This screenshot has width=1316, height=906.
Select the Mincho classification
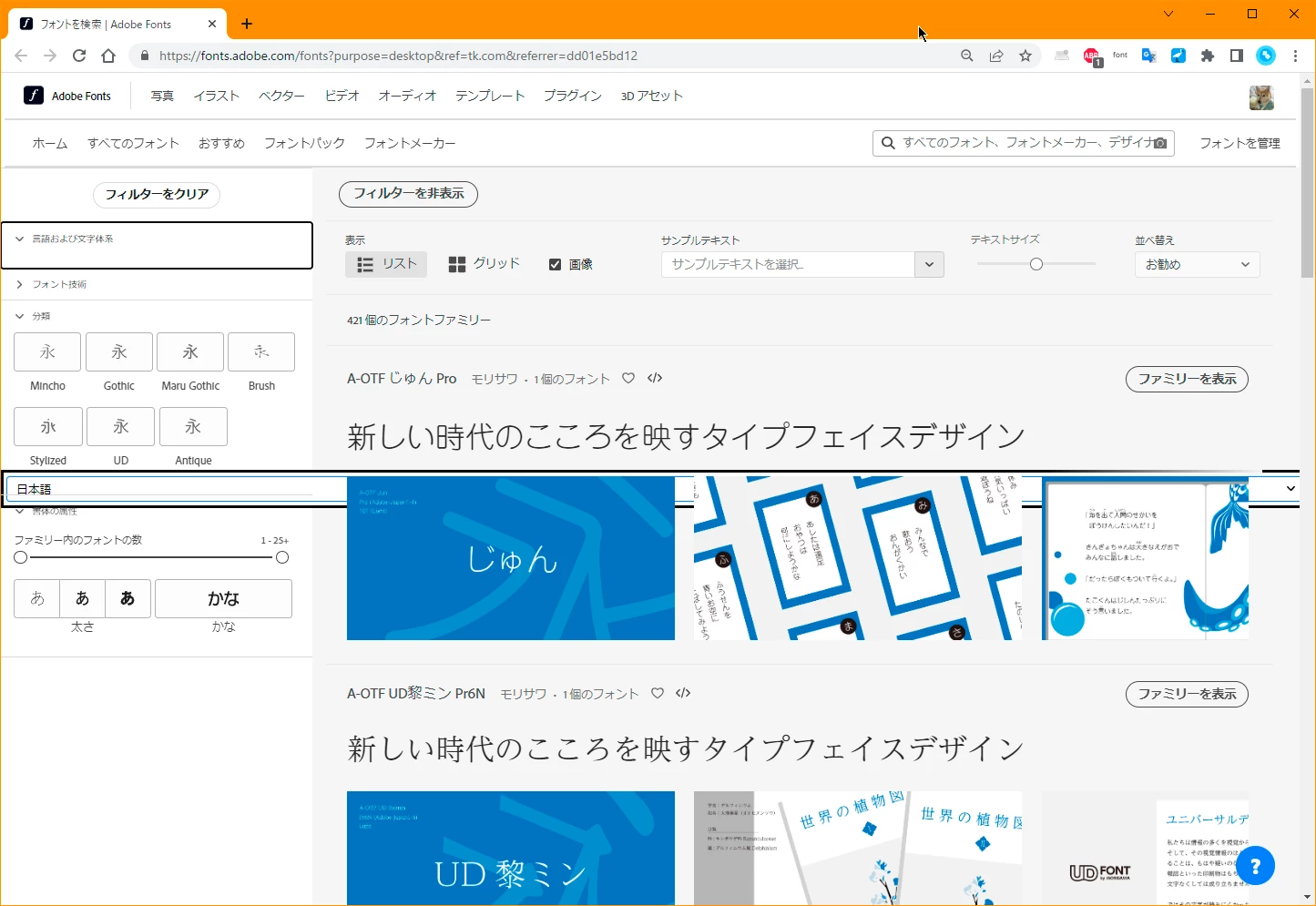(x=47, y=351)
